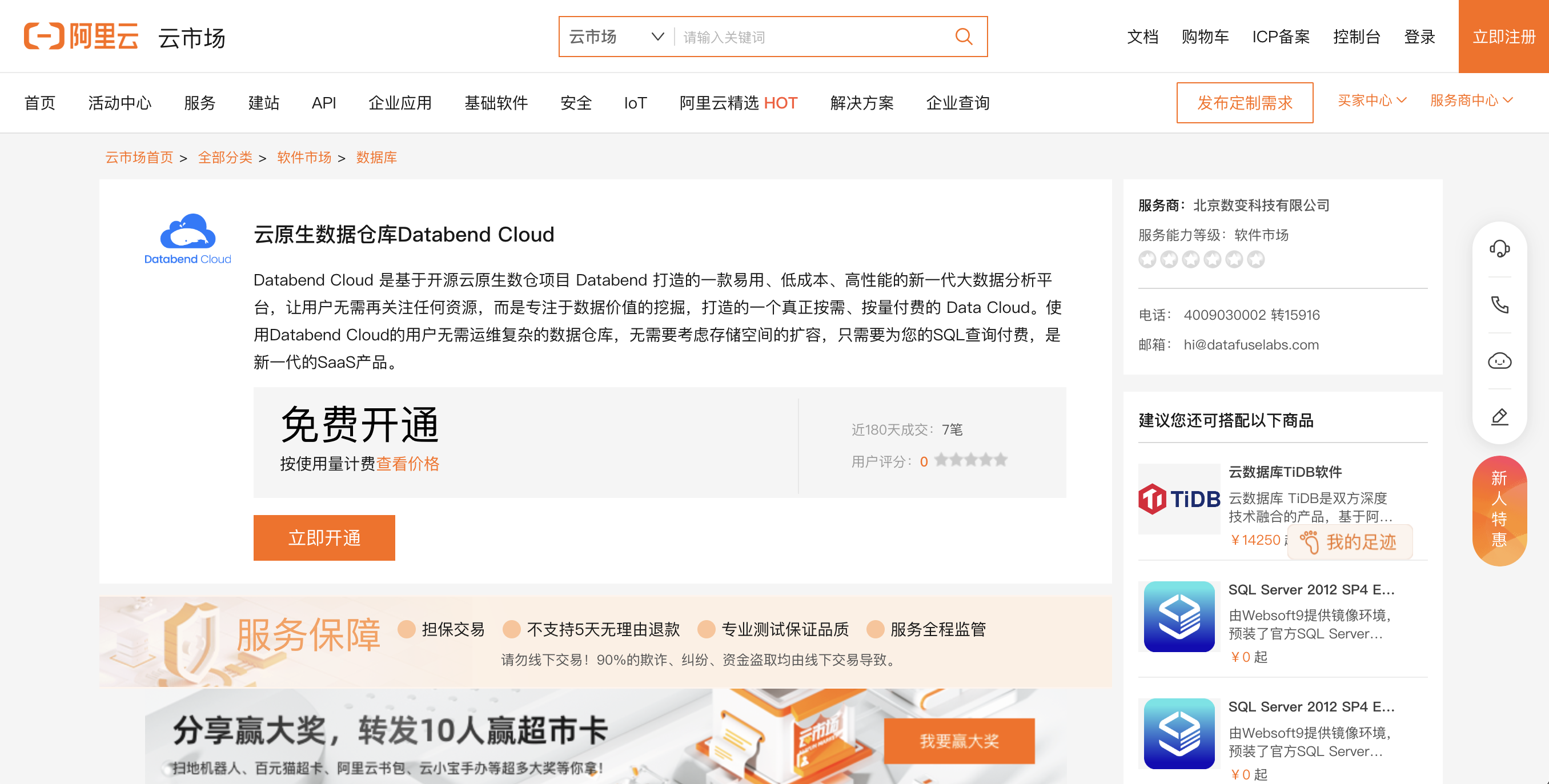Open 我的足迹 footprint button
This screenshot has height=784, width=1549.
tap(1349, 542)
